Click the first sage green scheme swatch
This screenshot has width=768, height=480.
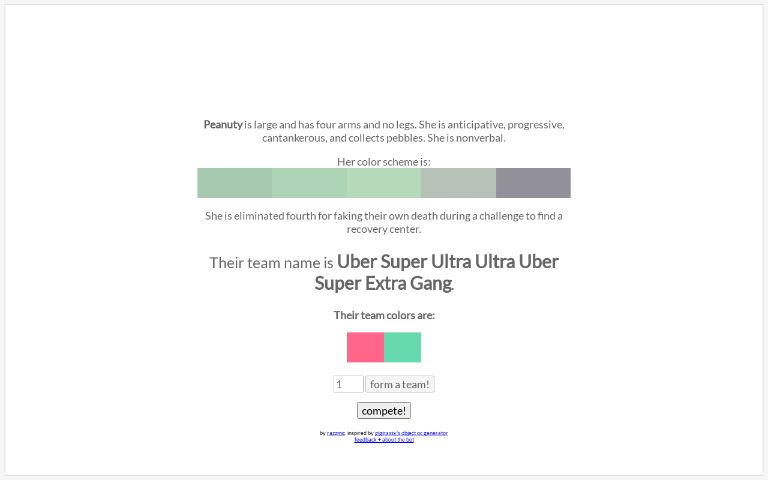coord(234,183)
